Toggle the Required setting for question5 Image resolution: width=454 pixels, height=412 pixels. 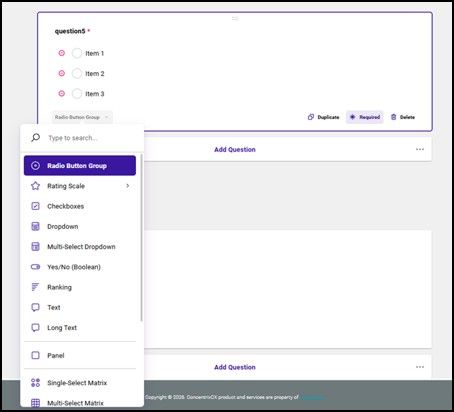click(365, 117)
